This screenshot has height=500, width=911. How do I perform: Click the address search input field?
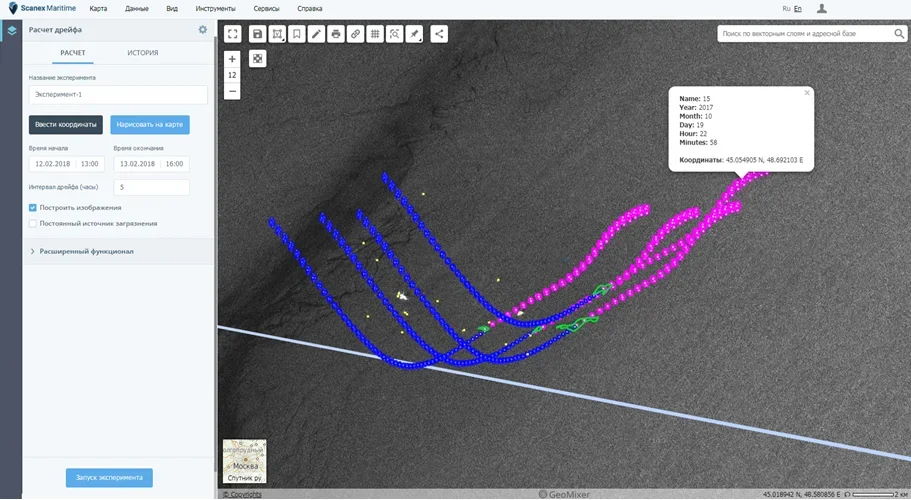click(803, 34)
